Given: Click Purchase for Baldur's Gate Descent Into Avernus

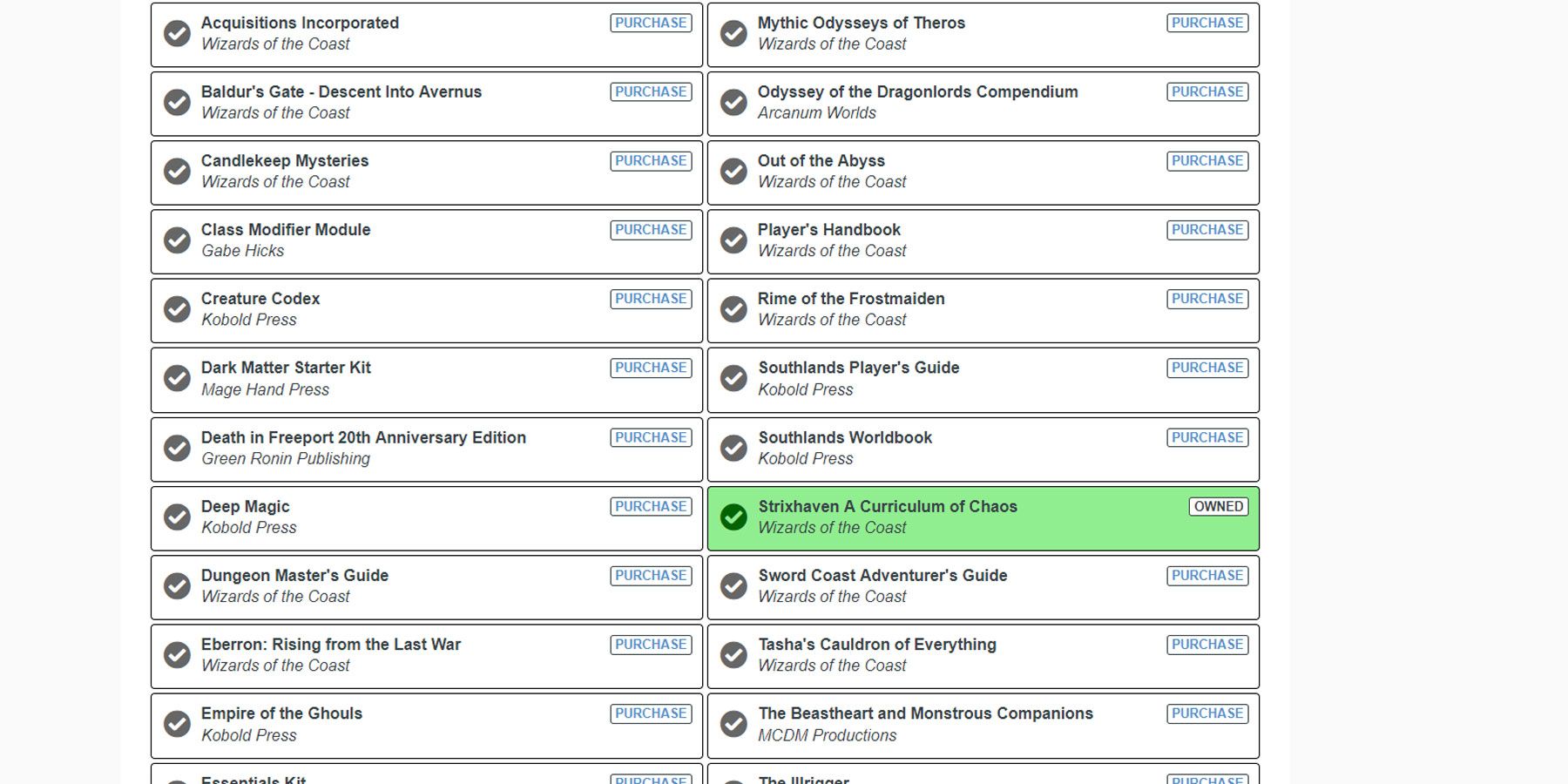Looking at the screenshot, I should click(651, 91).
